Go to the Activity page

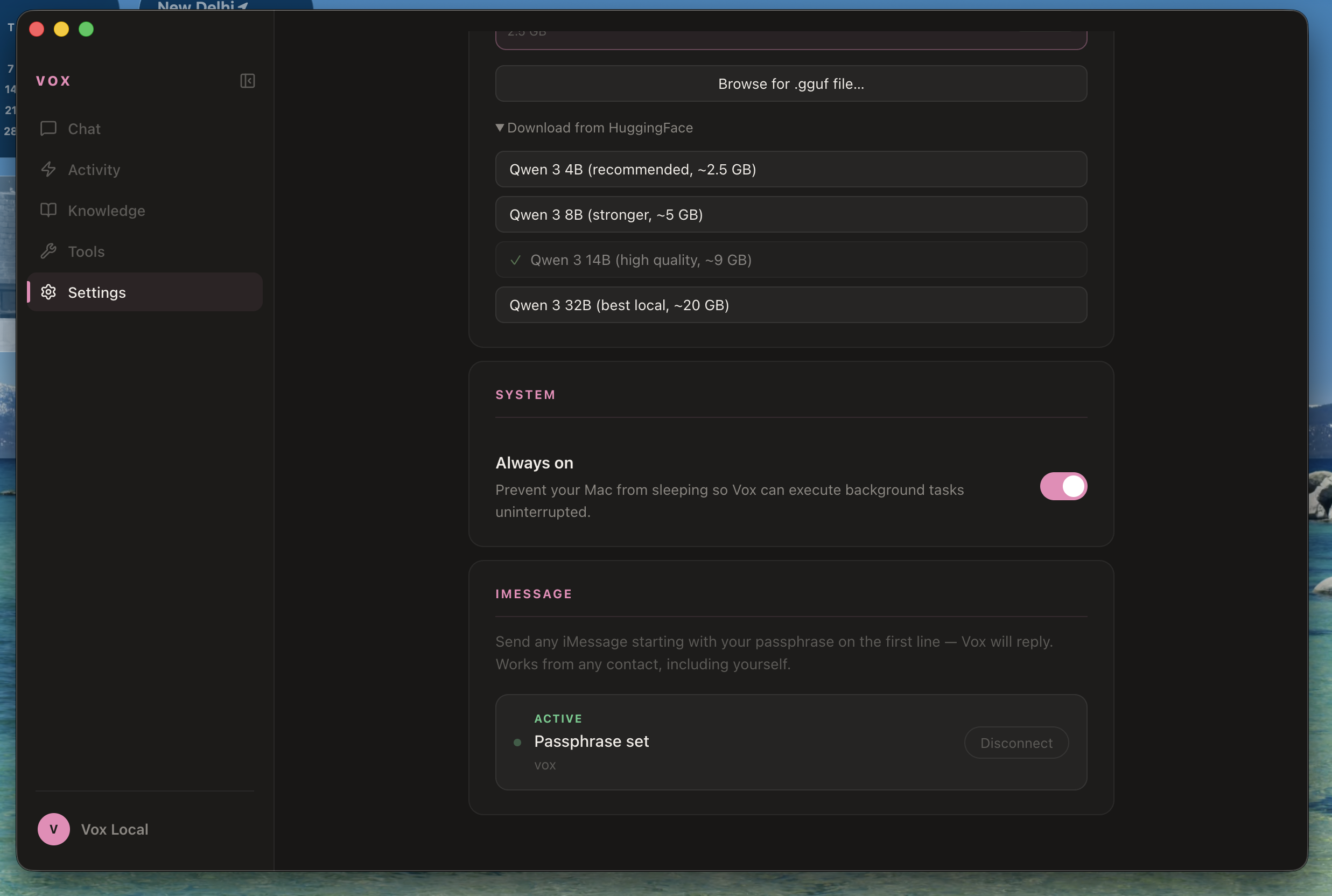(x=94, y=170)
